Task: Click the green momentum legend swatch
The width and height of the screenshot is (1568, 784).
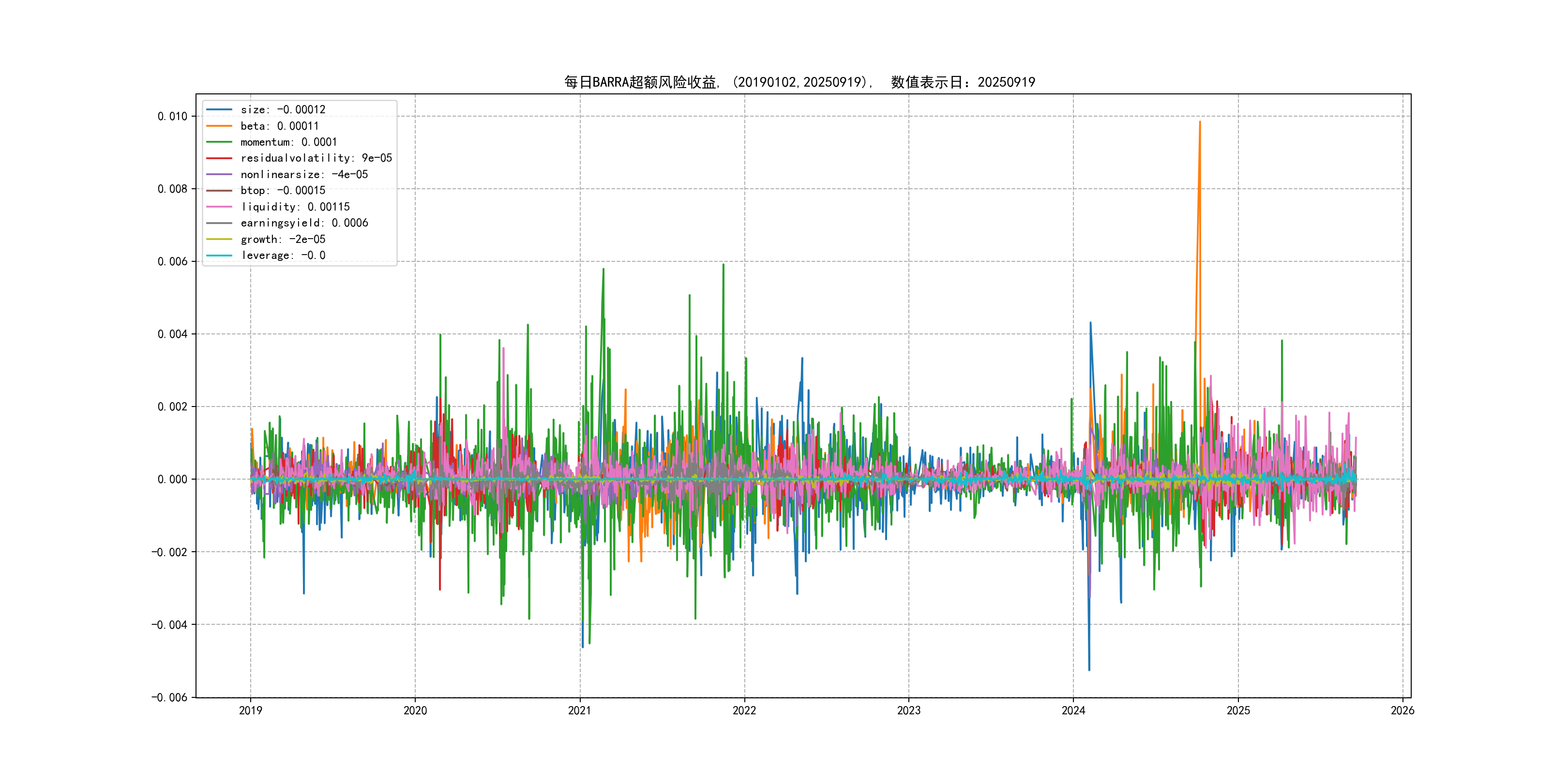Action: (x=219, y=142)
